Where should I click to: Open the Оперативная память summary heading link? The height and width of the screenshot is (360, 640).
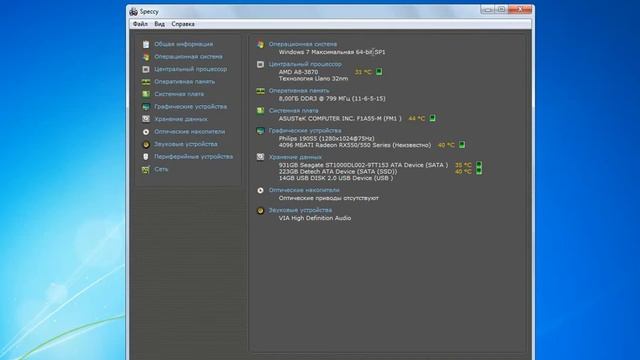pyautogui.click(x=299, y=91)
